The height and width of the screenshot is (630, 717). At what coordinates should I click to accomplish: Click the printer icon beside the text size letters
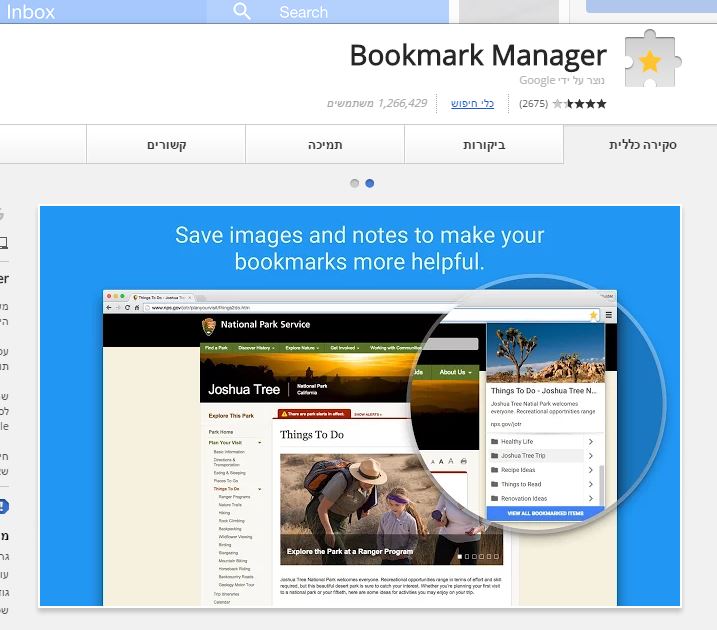[464, 461]
